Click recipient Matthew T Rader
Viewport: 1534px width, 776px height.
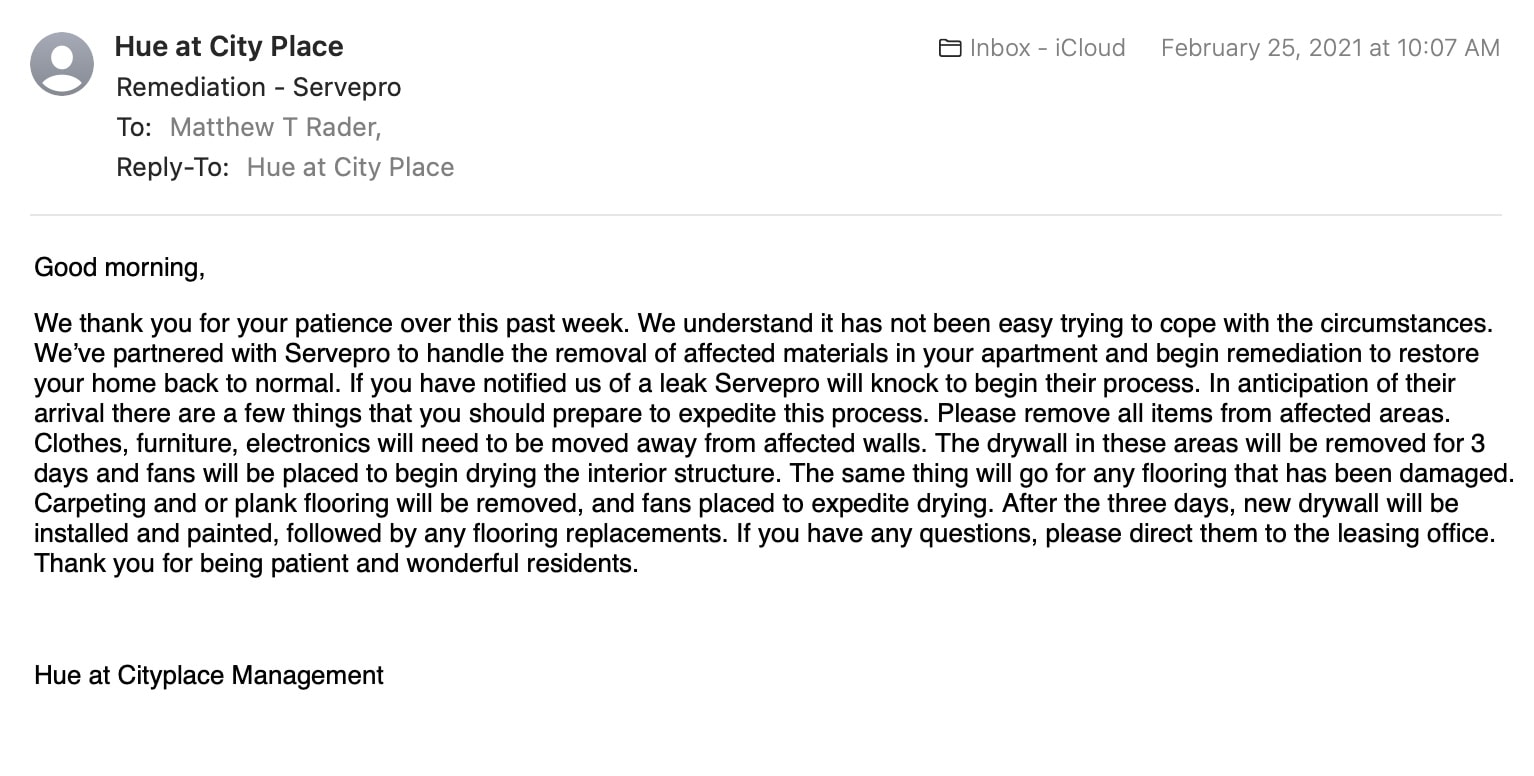[276, 127]
